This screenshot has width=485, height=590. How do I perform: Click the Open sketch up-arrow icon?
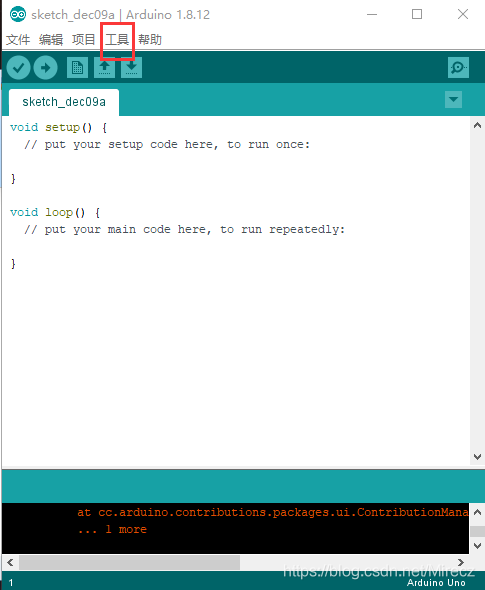pyautogui.click(x=104, y=68)
